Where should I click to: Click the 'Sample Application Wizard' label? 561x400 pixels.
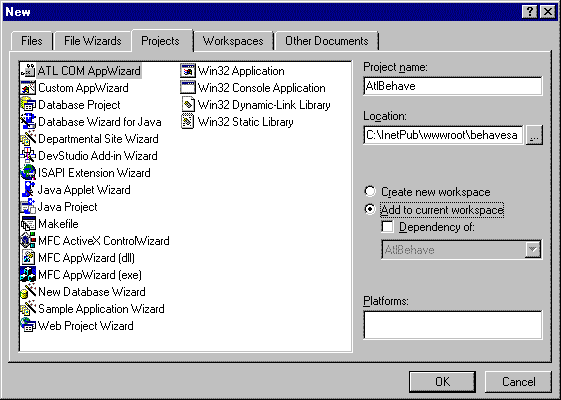pyautogui.click(x=101, y=309)
